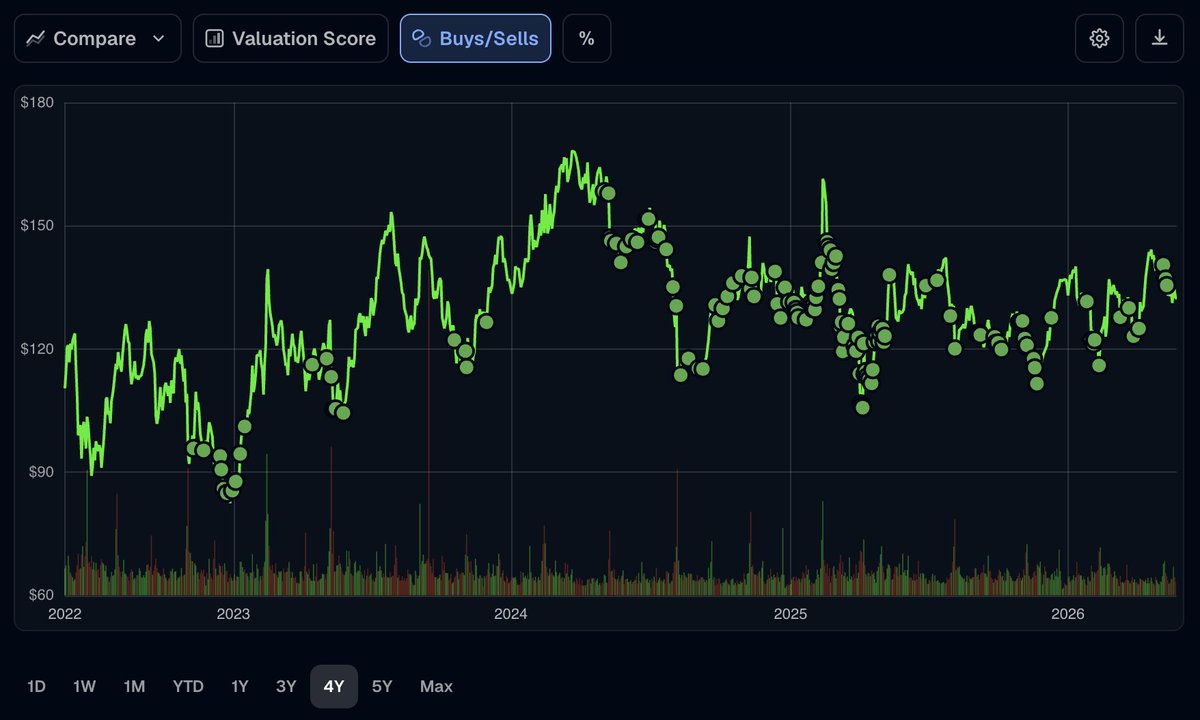Click the 2022 date axis label

pyautogui.click(x=65, y=613)
